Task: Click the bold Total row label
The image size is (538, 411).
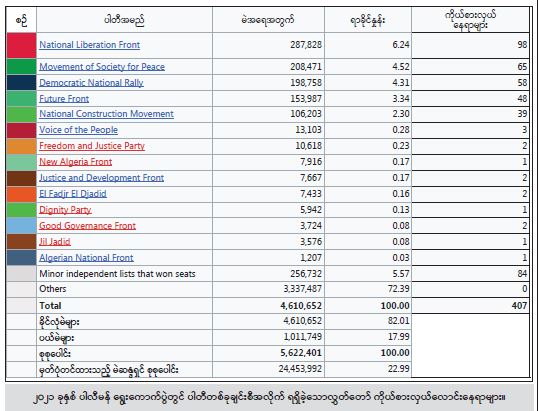Action: click(x=50, y=306)
